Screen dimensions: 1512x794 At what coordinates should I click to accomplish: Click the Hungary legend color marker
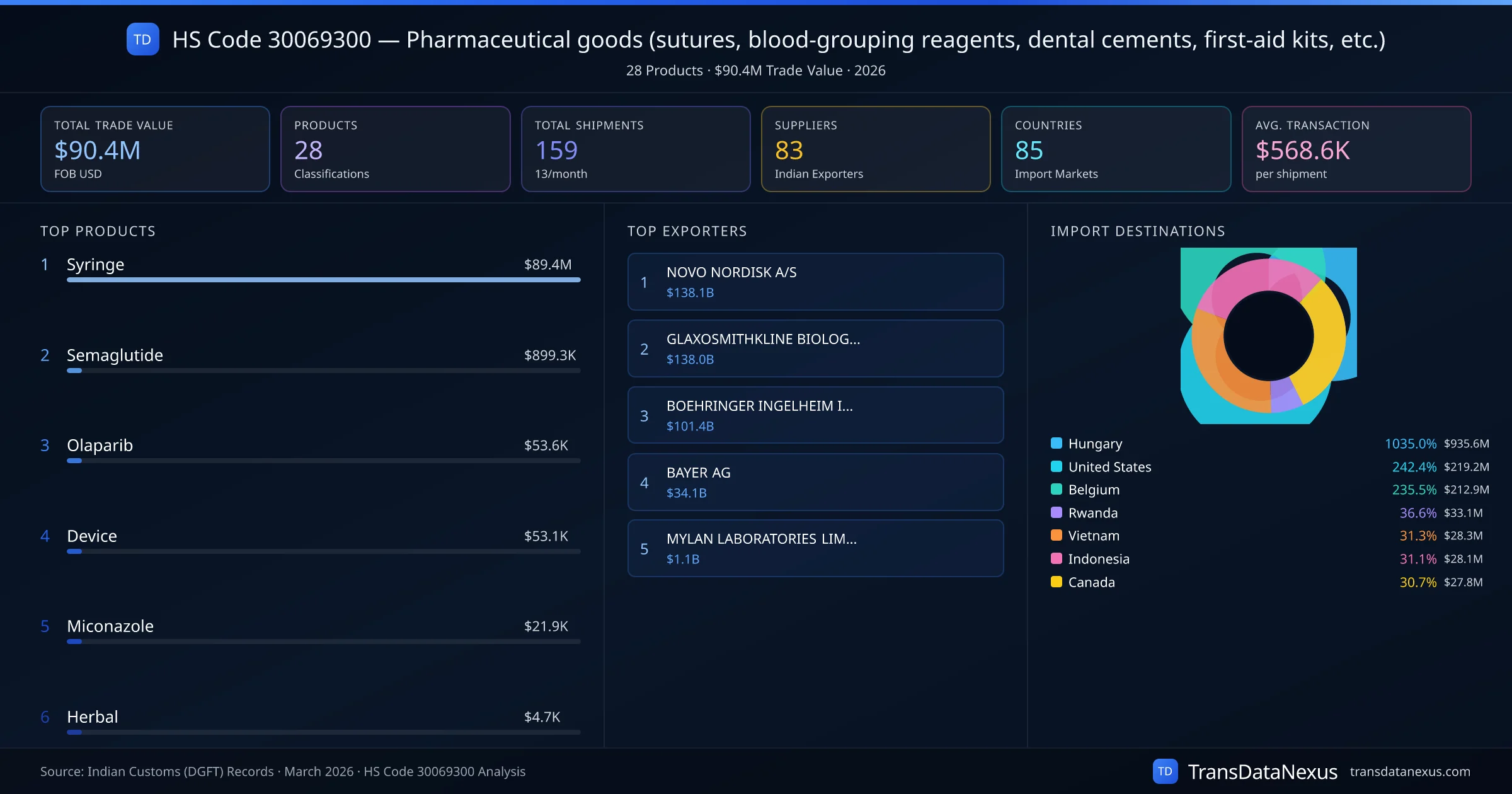[1056, 443]
